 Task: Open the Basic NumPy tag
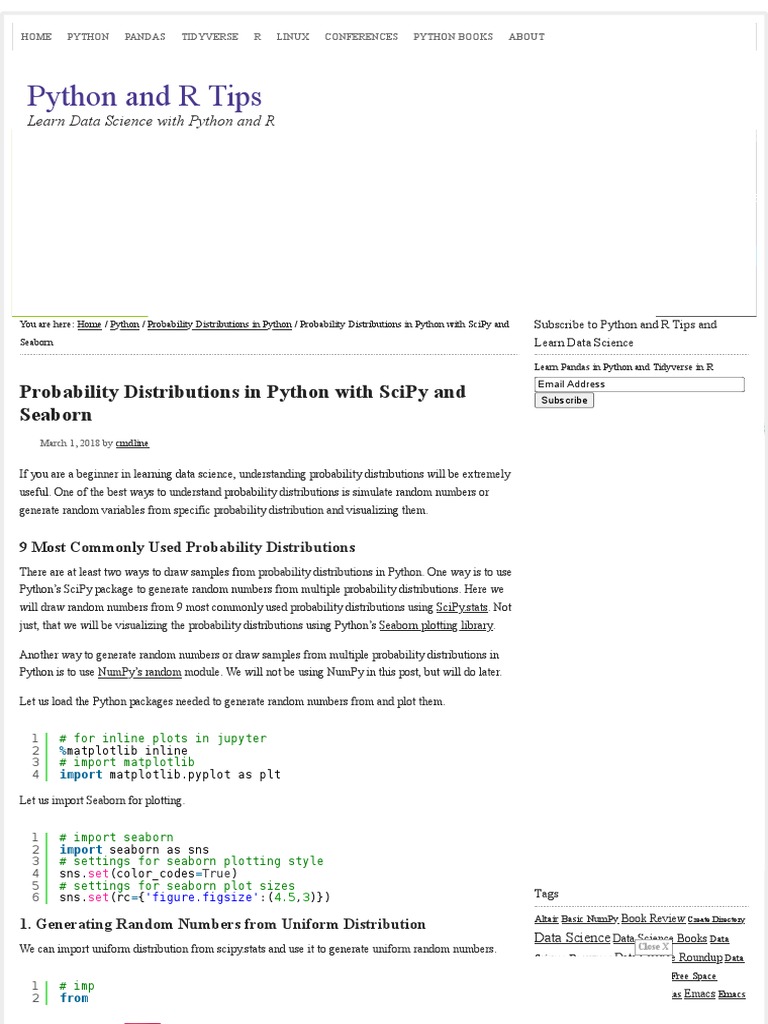click(x=590, y=919)
